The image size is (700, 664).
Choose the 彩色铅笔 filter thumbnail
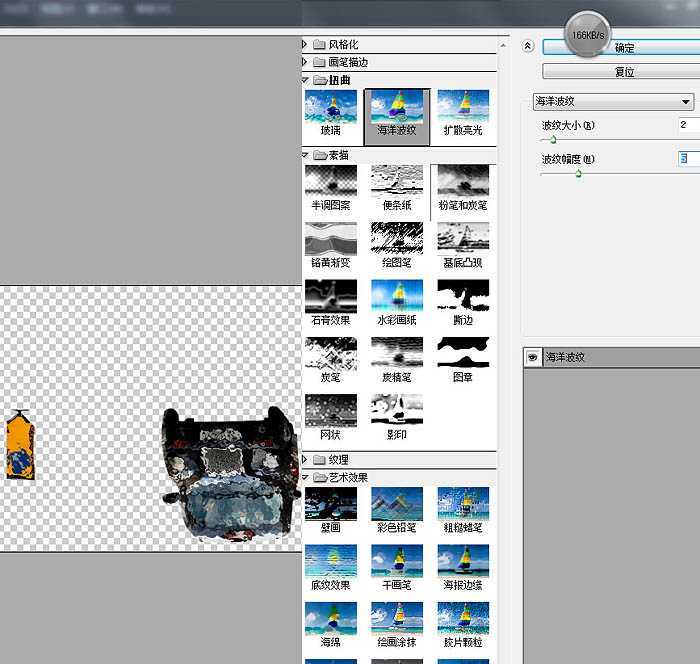coord(397,504)
